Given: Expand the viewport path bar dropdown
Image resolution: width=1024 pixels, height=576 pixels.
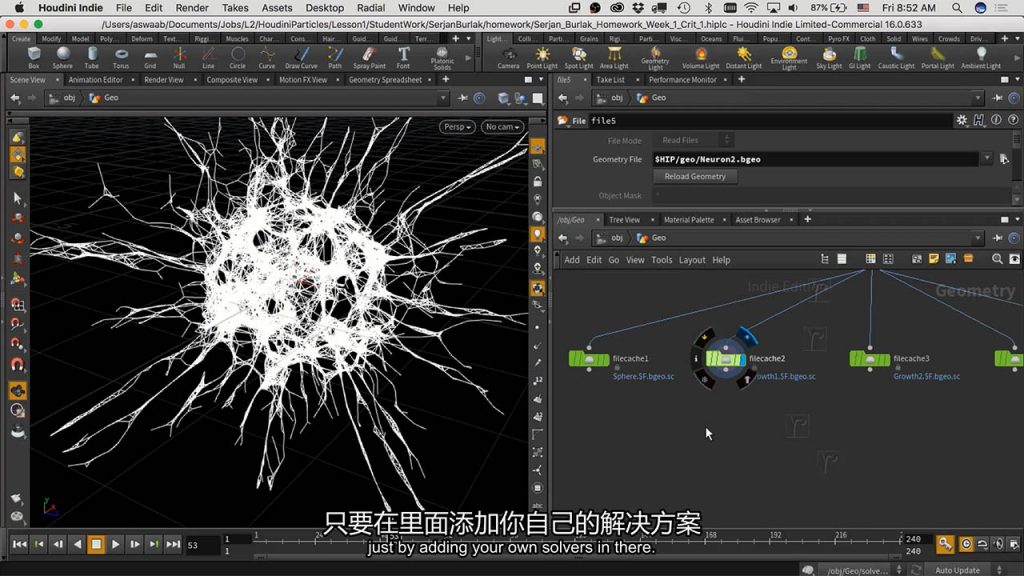Looking at the screenshot, I should (x=443, y=98).
